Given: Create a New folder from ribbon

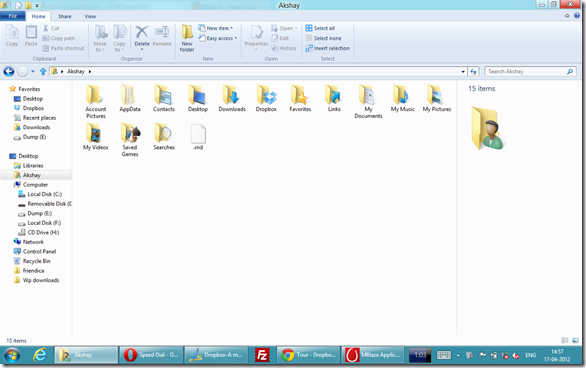Looking at the screenshot, I should [x=187, y=38].
